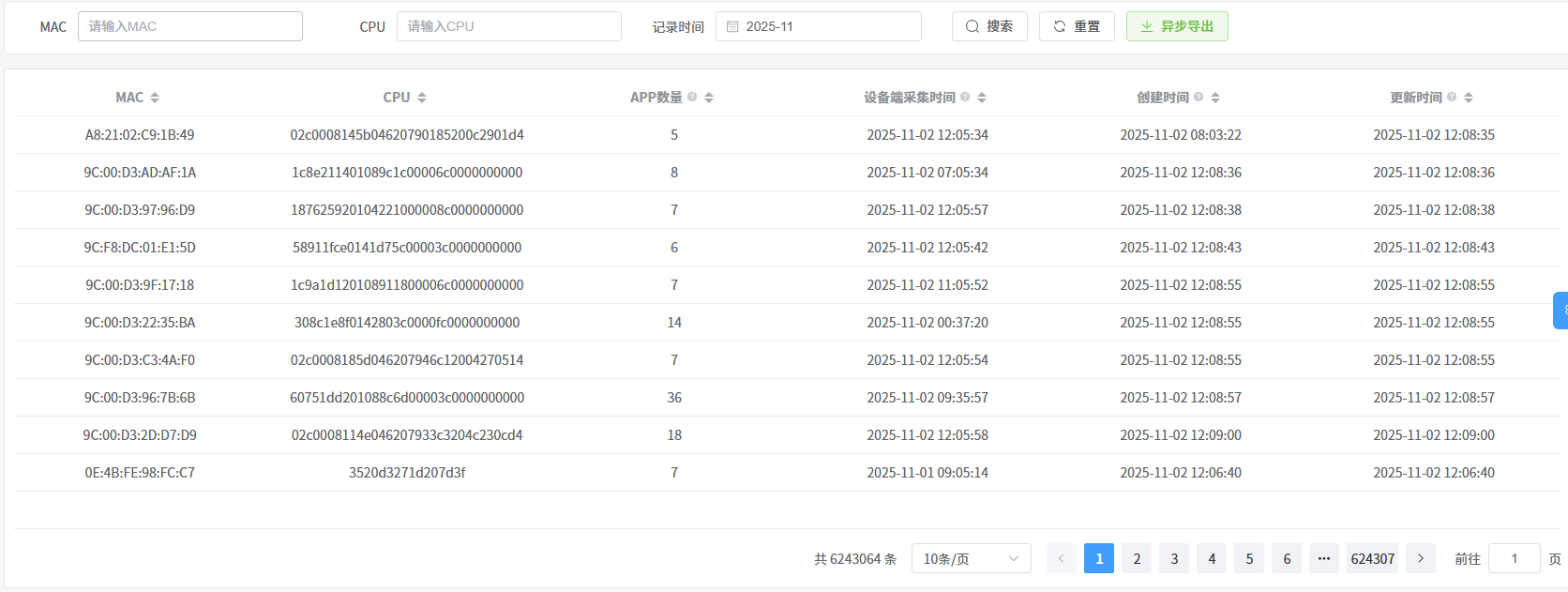Focus the MAC input field
The height and width of the screenshot is (592, 1568).
click(190, 26)
